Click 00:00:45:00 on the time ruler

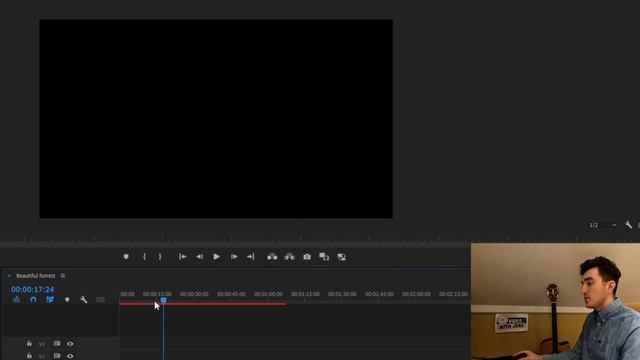tap(231, 294)
